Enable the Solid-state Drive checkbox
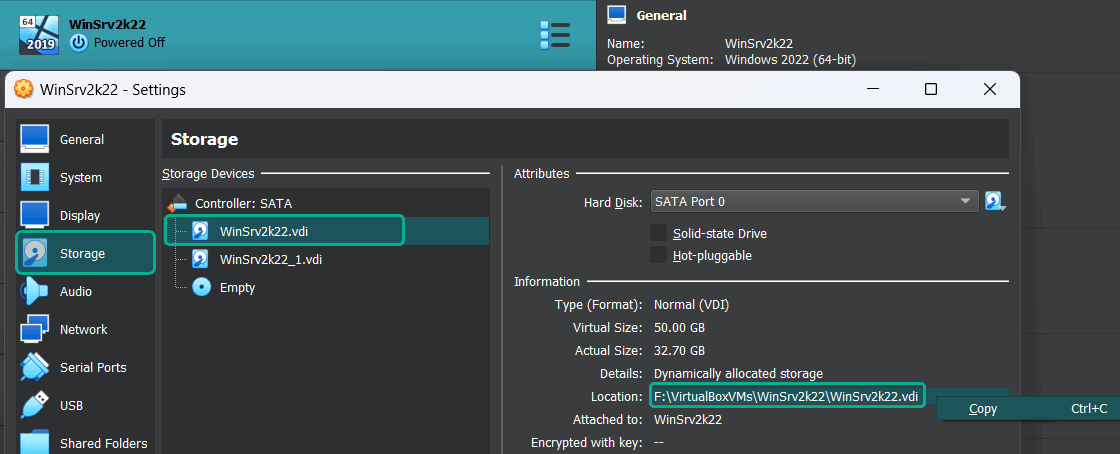The height and width of the screenshot is (454, 1120). coord(659,233)
